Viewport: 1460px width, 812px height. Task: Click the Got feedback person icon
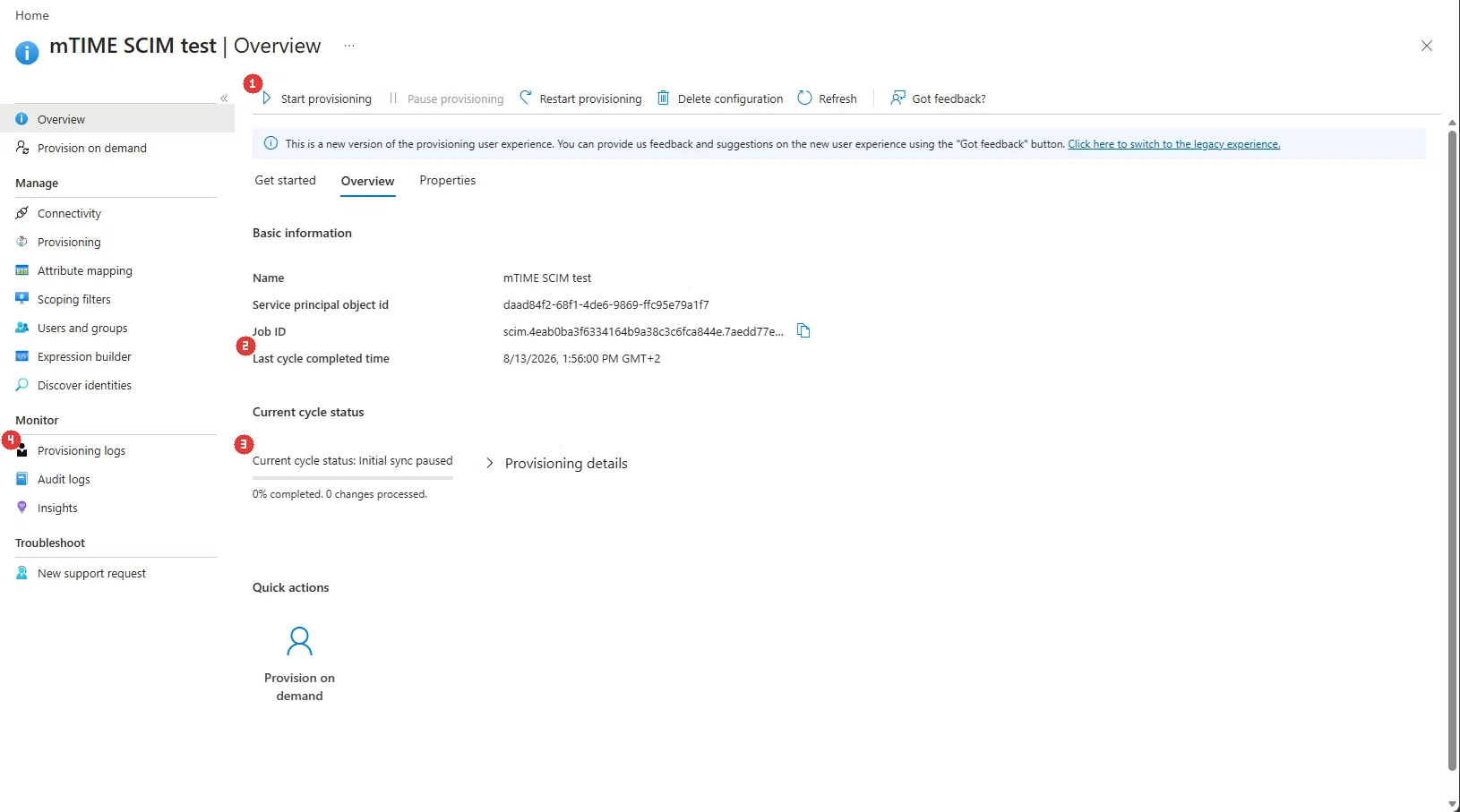coord(897,98)
